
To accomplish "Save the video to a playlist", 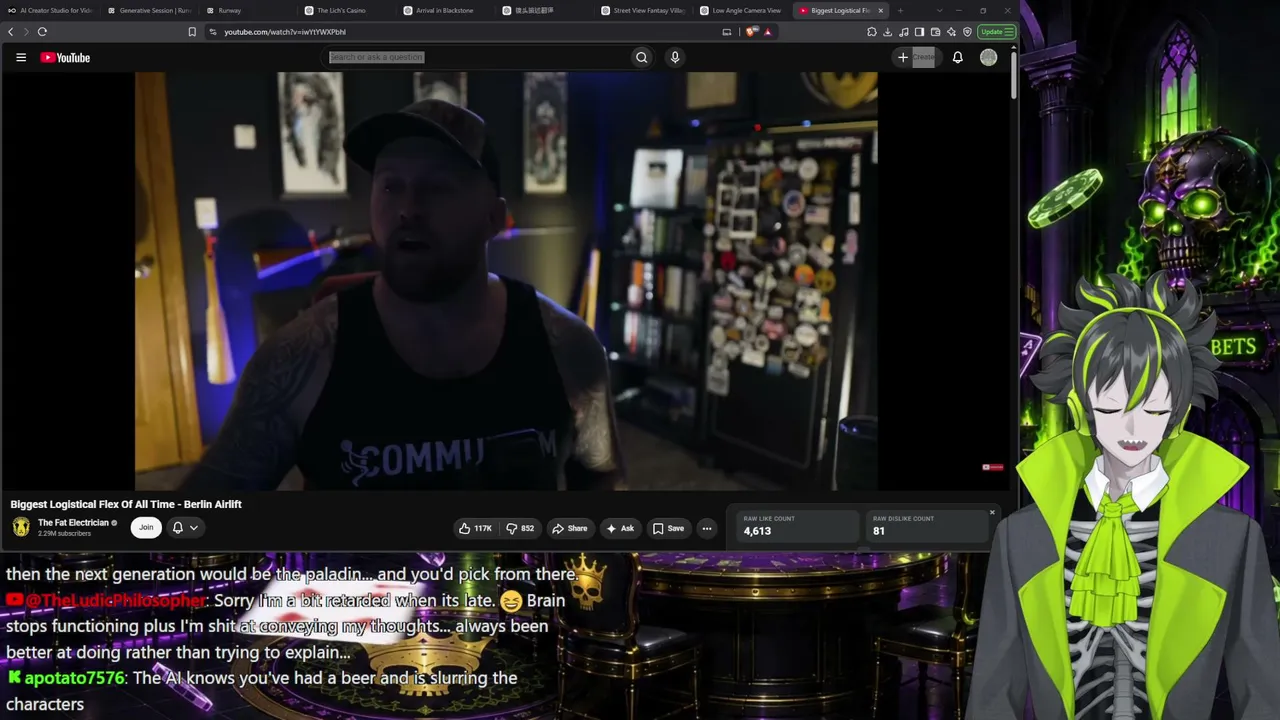I will coord(669,528).
